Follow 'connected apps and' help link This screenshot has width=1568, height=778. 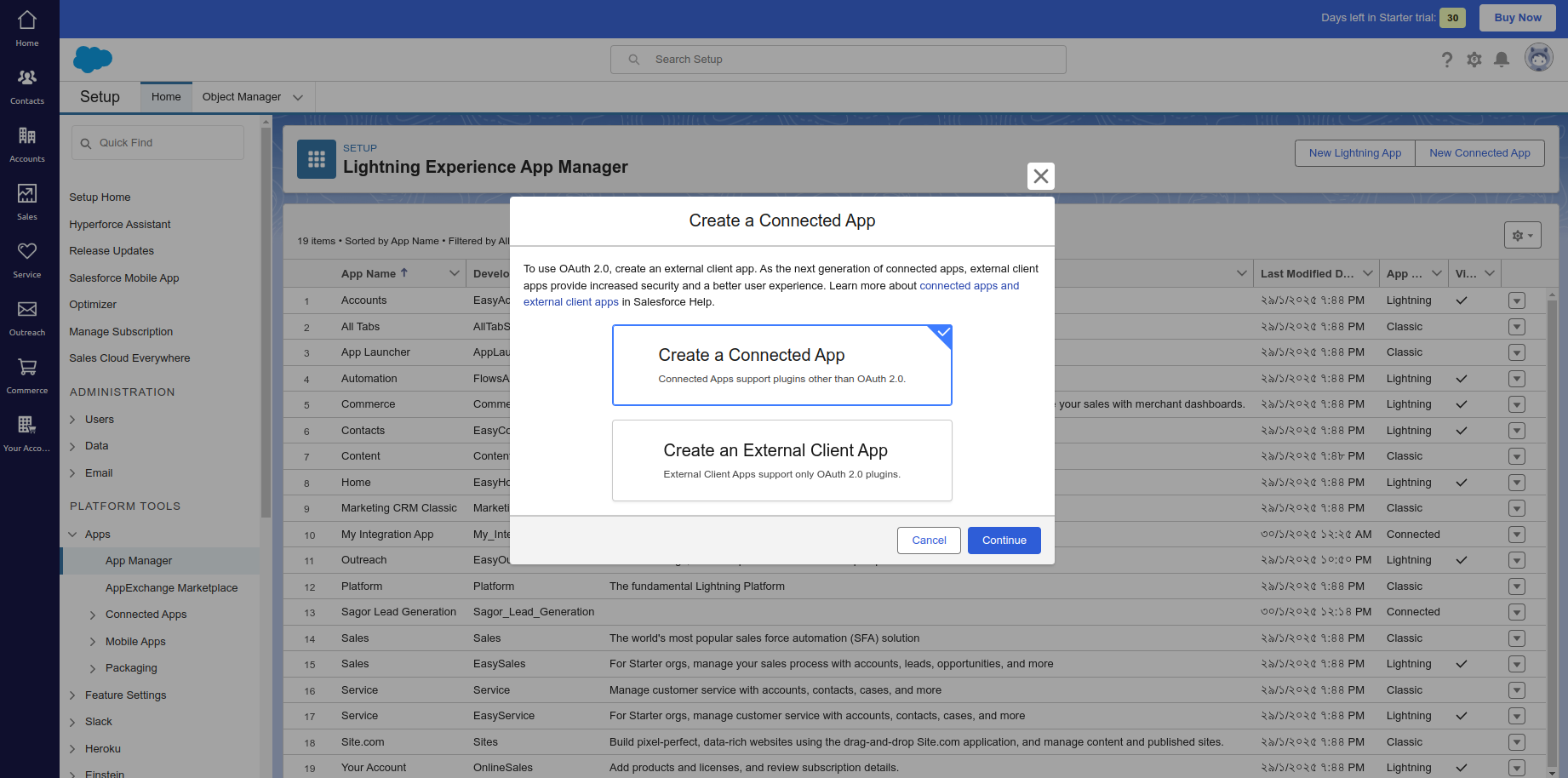(x=969, y=286)
